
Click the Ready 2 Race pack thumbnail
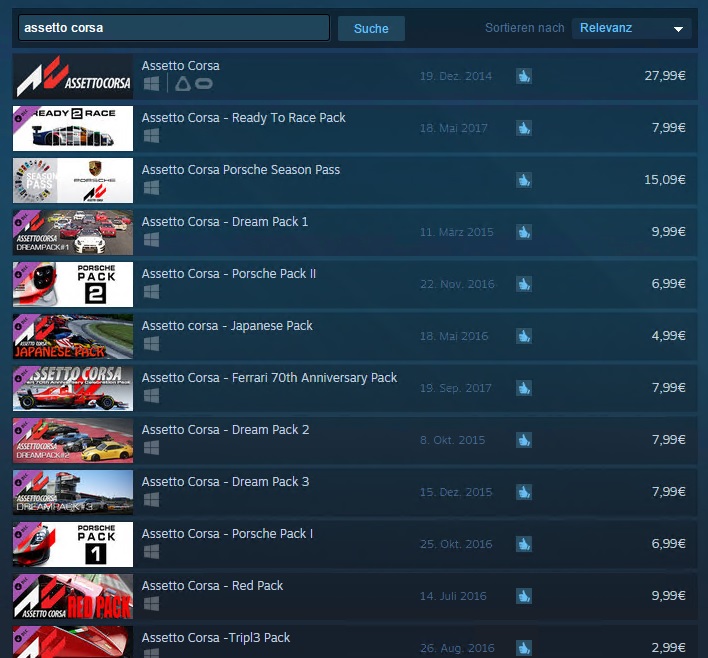[x=73, y=128]
